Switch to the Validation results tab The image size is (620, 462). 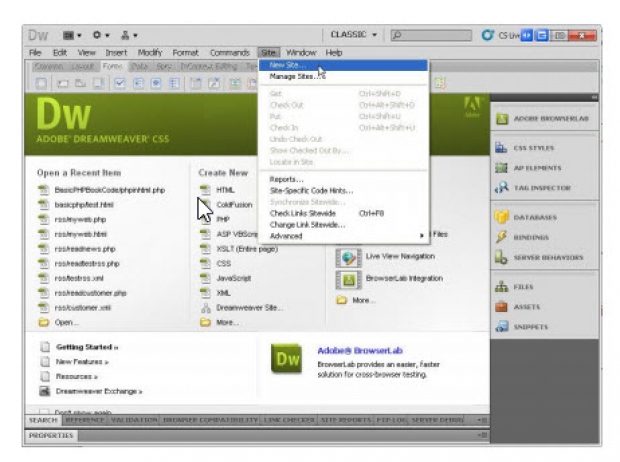(x=134, y=420)
